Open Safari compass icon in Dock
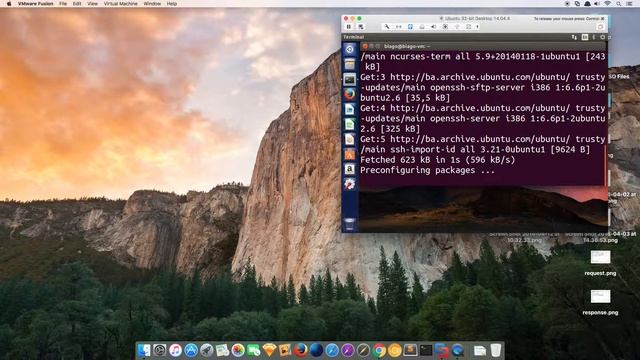 coord(332,350)
